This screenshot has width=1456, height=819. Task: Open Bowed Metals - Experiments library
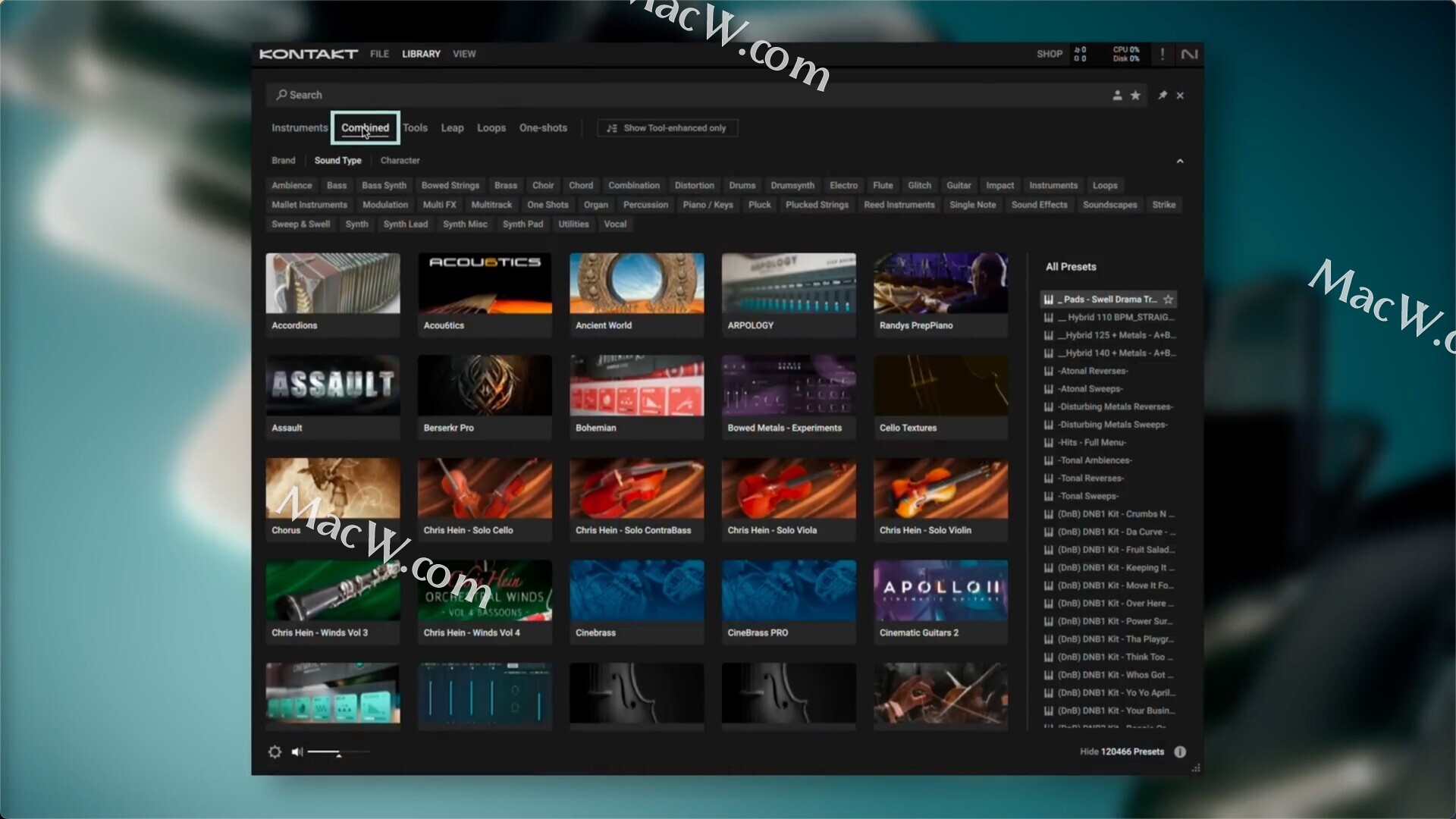tap(789, 396)
